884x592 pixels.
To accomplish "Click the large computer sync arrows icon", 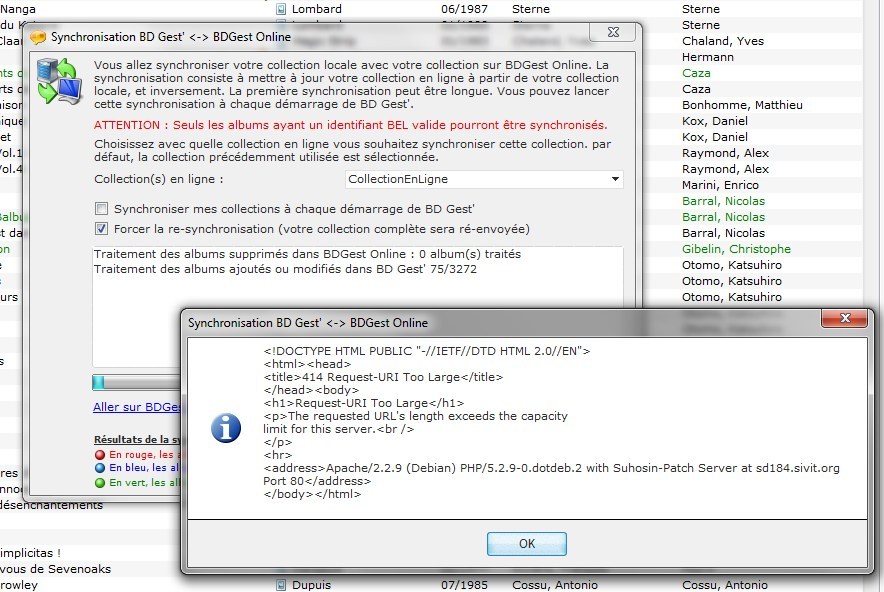I will tap(58, 82).
